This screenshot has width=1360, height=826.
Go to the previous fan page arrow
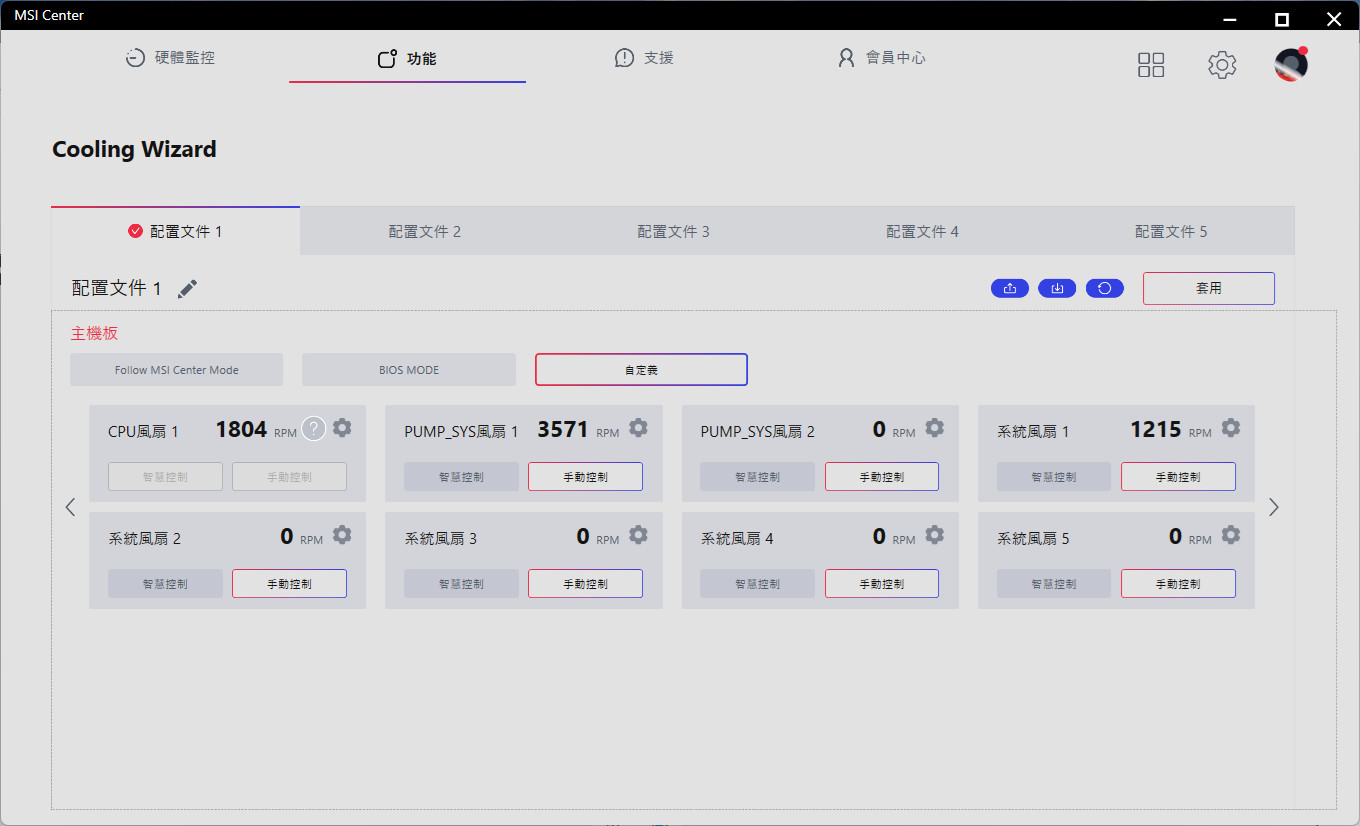click(x=70, y=507)
